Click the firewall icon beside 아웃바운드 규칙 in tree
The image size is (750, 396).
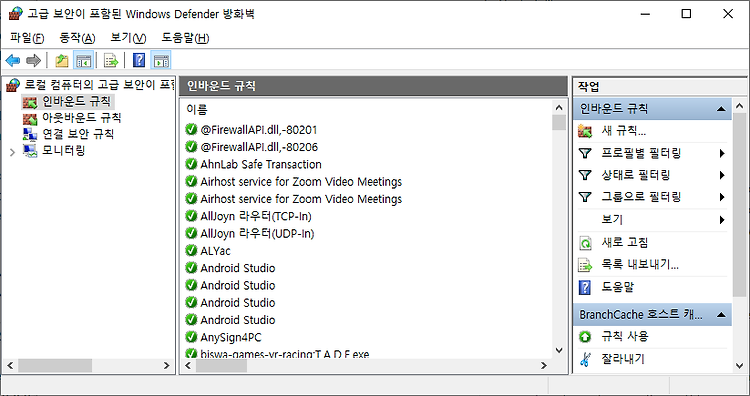point(30,118)
